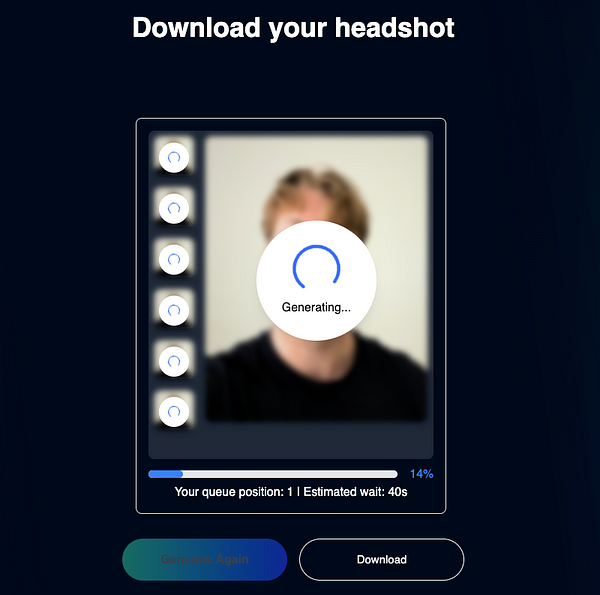This screenshot has height=595, width=600.
Task: Open the fourth loading thumbnail from top
Action: click(x=174, y=309)
